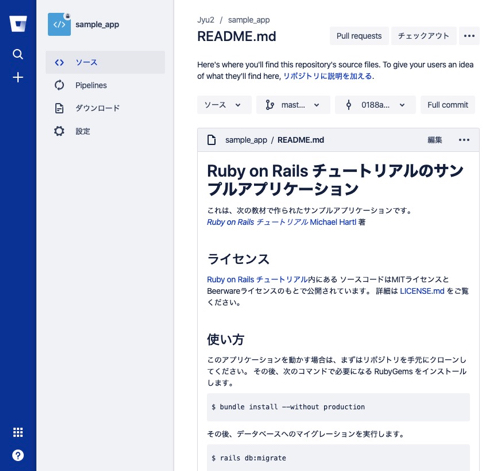Viewport: 500px width, 471px height.
Task: Go to ダウンロード in the navigation
Action: click(105, 108)
